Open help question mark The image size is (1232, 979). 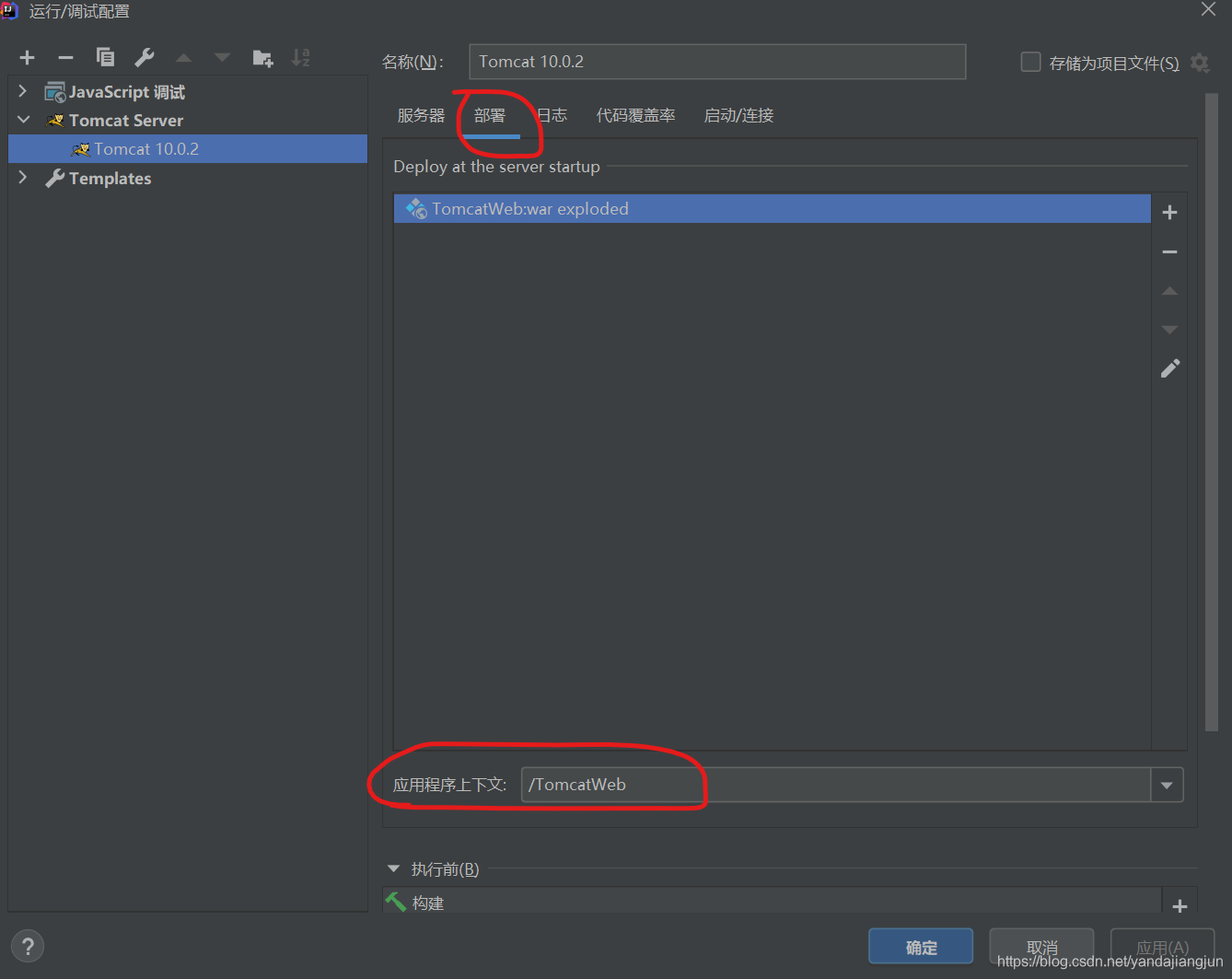coord(28,946)
